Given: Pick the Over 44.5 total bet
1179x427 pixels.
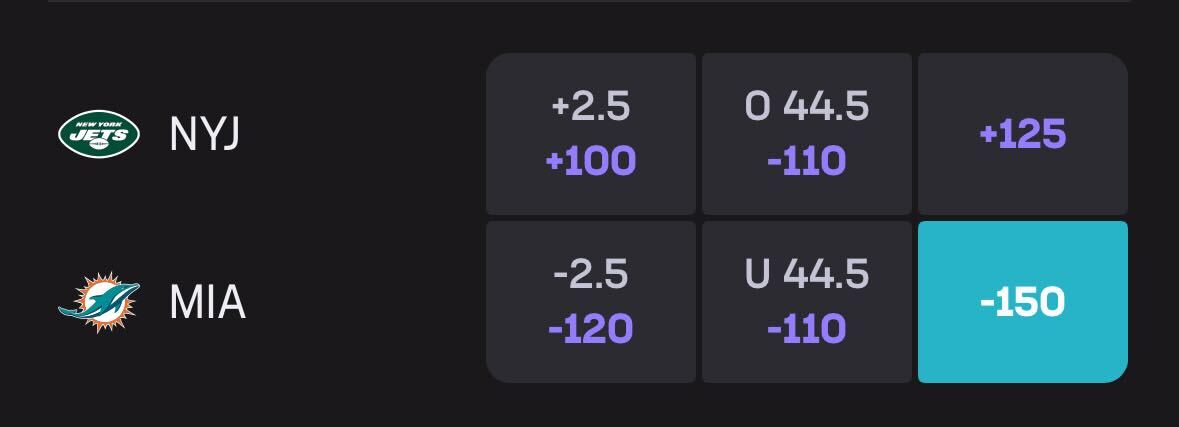Looking at the screenshot, I should [806, 134].
